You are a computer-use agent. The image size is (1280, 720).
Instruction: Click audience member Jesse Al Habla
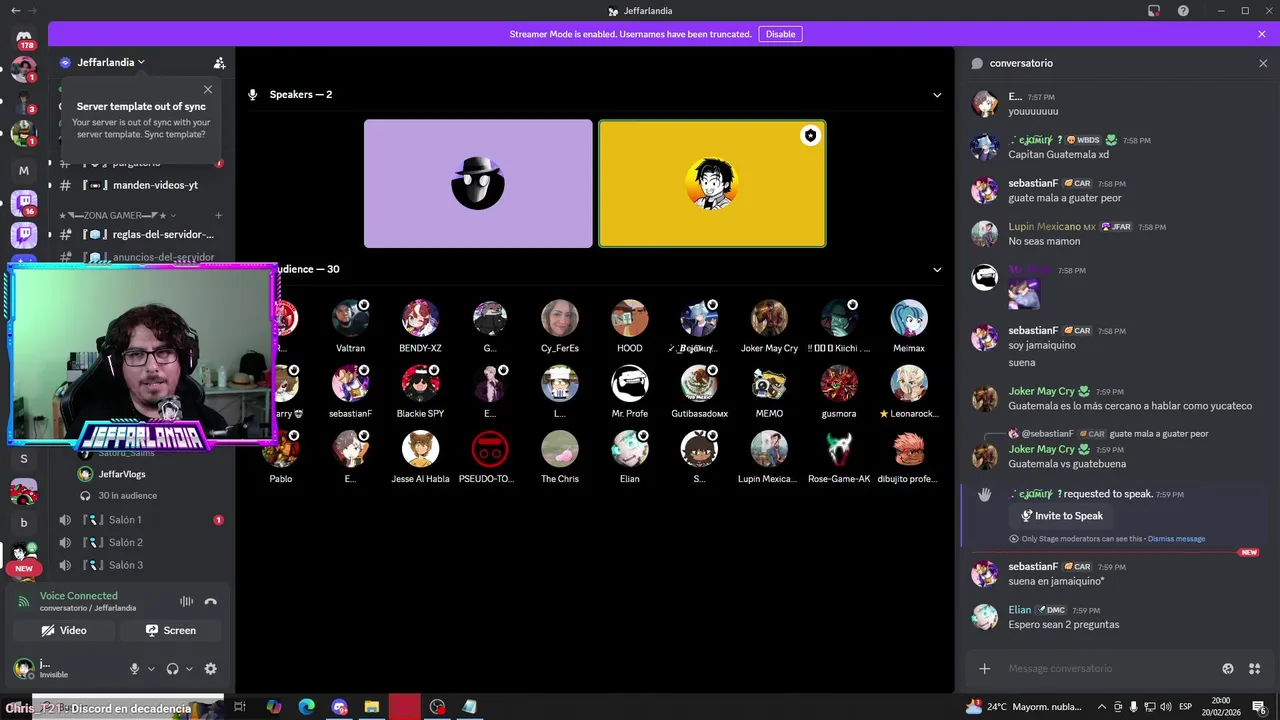click(x=420, y=456)
